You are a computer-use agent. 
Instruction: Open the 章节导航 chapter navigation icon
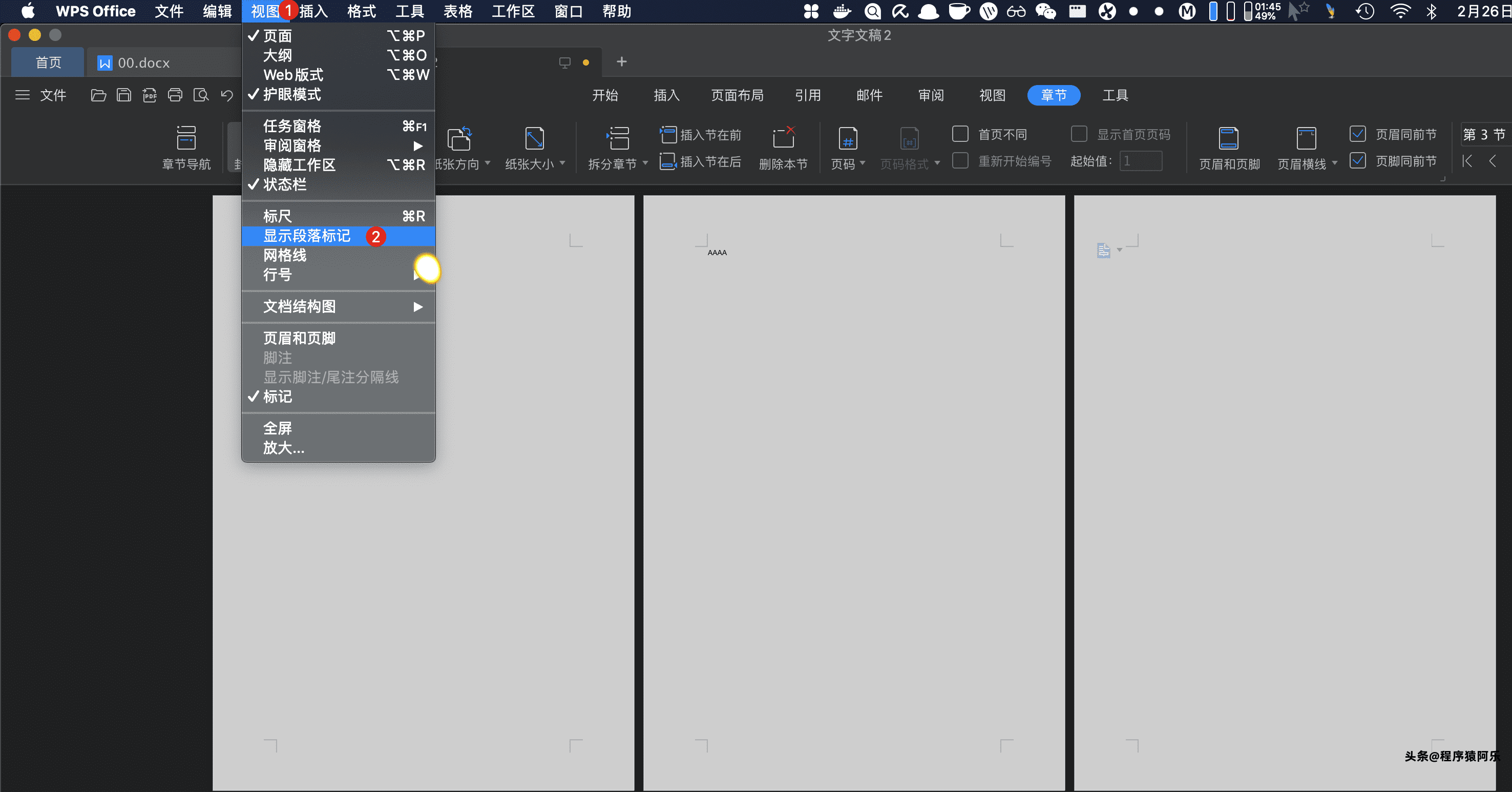[186, 138]
